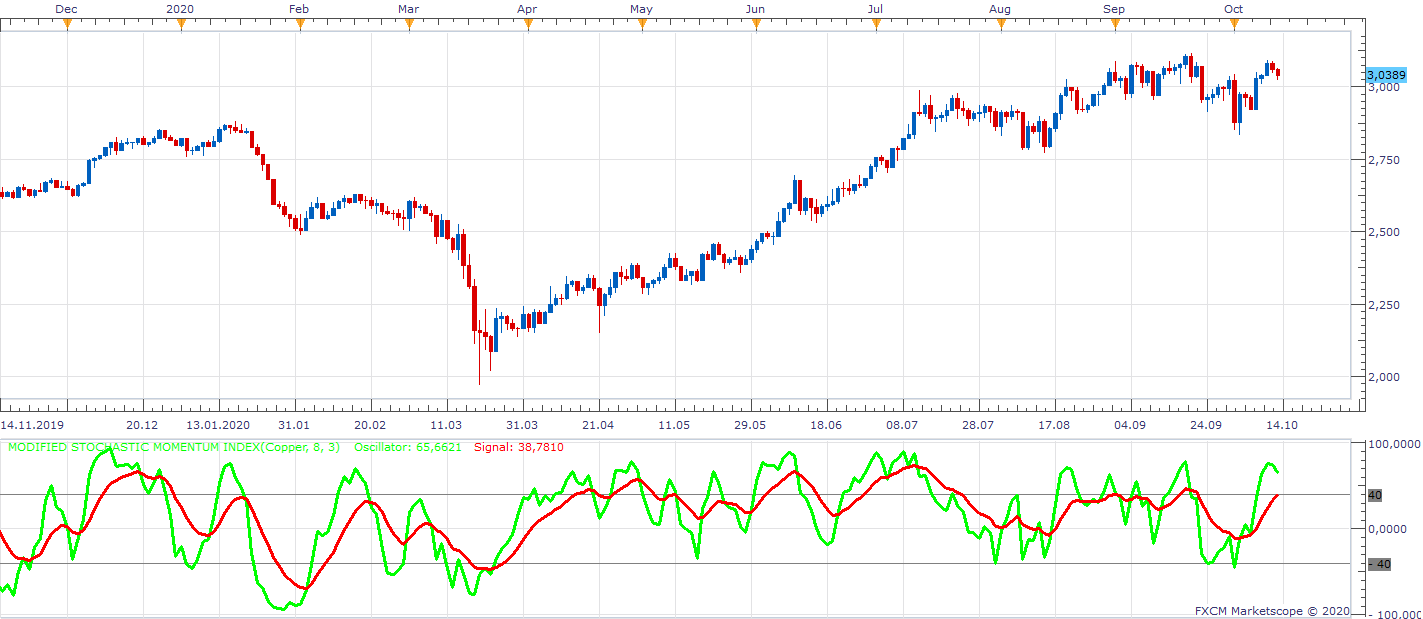Select the upper 40 level label
Screen dimensions: 1423x619
point(1374,495)
